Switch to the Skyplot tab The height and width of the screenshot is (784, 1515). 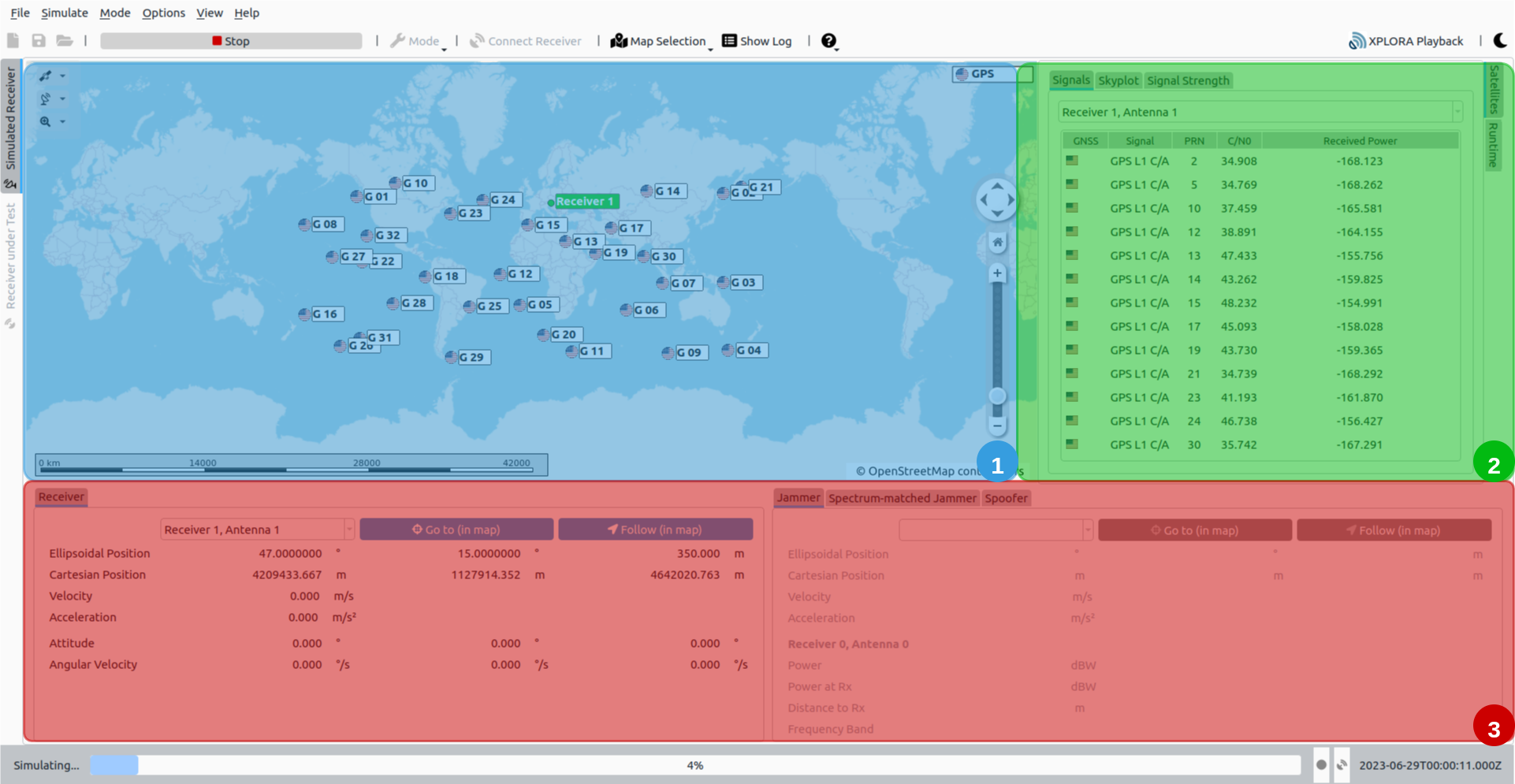[1118, 80]
